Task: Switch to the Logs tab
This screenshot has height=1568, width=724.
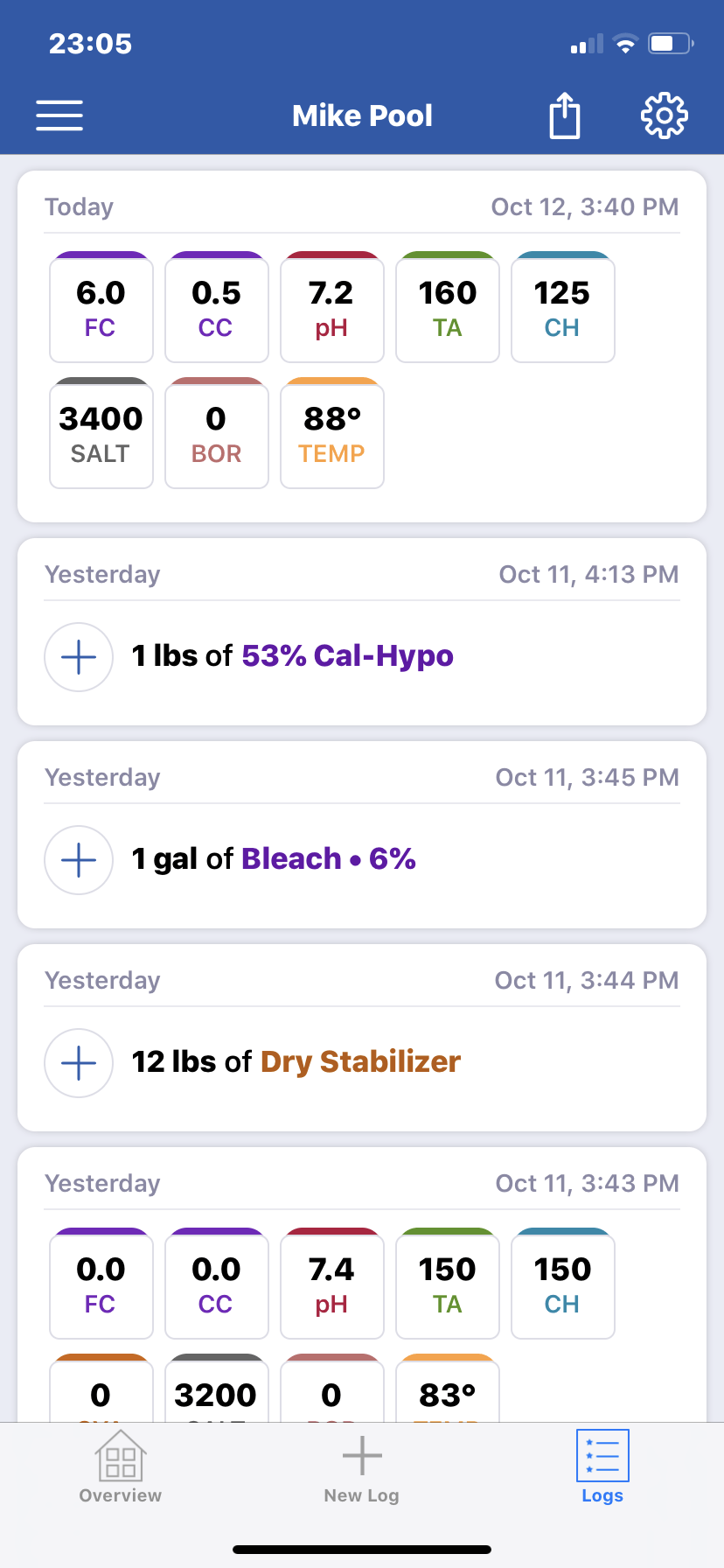Action: coord(602,1466)
